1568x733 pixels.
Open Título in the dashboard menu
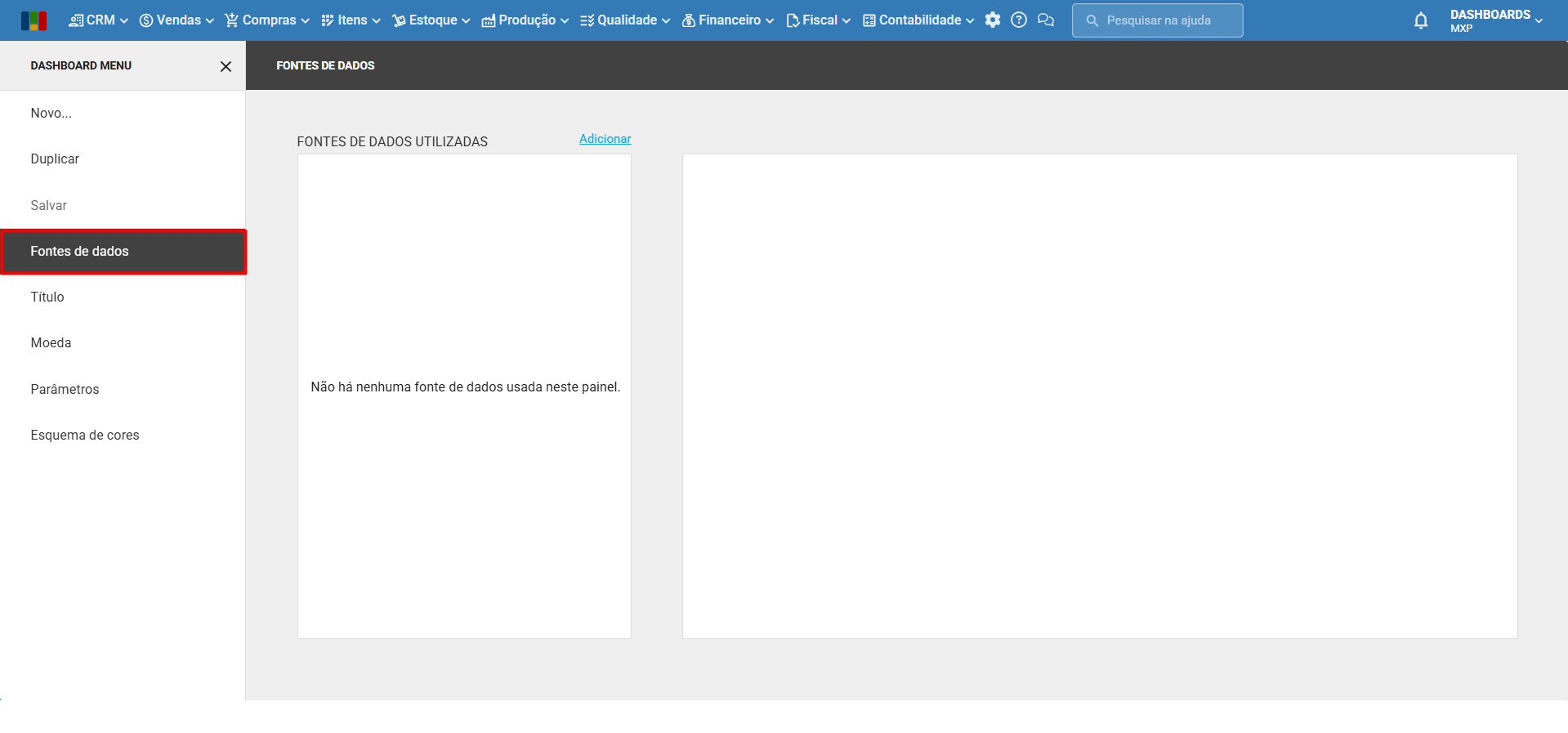[x=123, y=297]
